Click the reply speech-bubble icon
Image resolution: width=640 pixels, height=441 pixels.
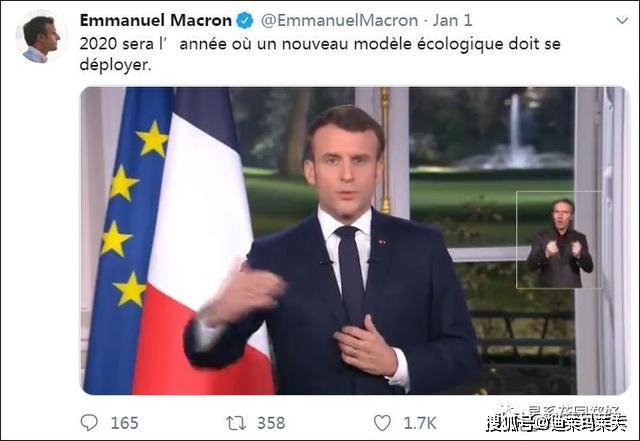point(89,423)
